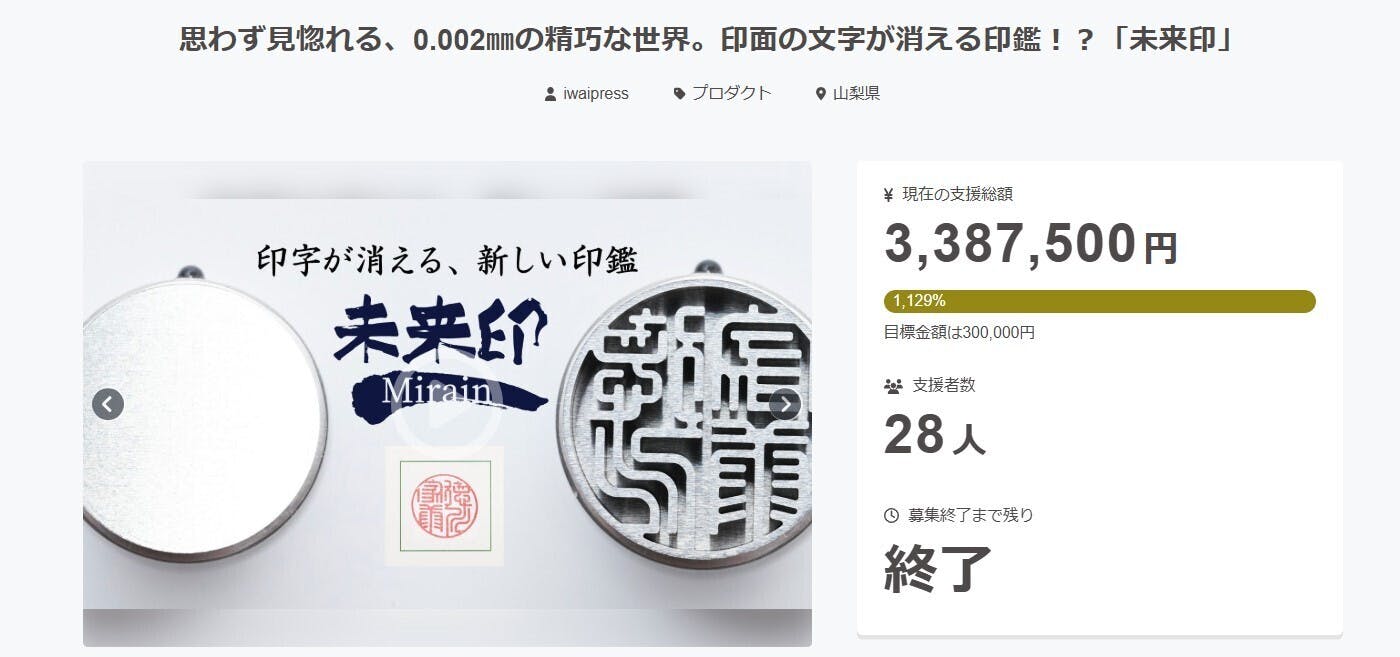Click the yen icon next to 現在の支援総額

tap(889, 195)
